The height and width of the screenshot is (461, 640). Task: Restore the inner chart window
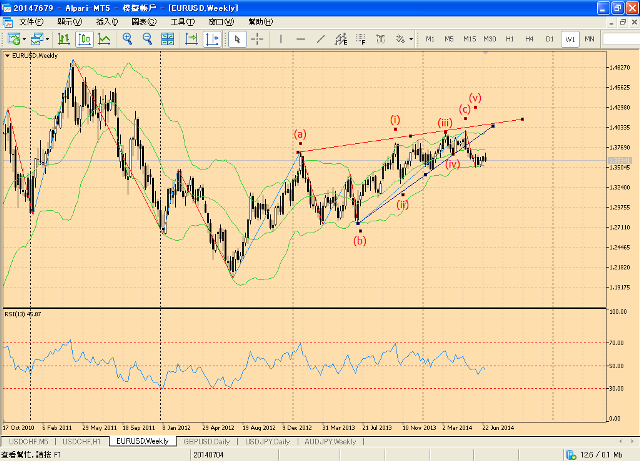point(622,22)
